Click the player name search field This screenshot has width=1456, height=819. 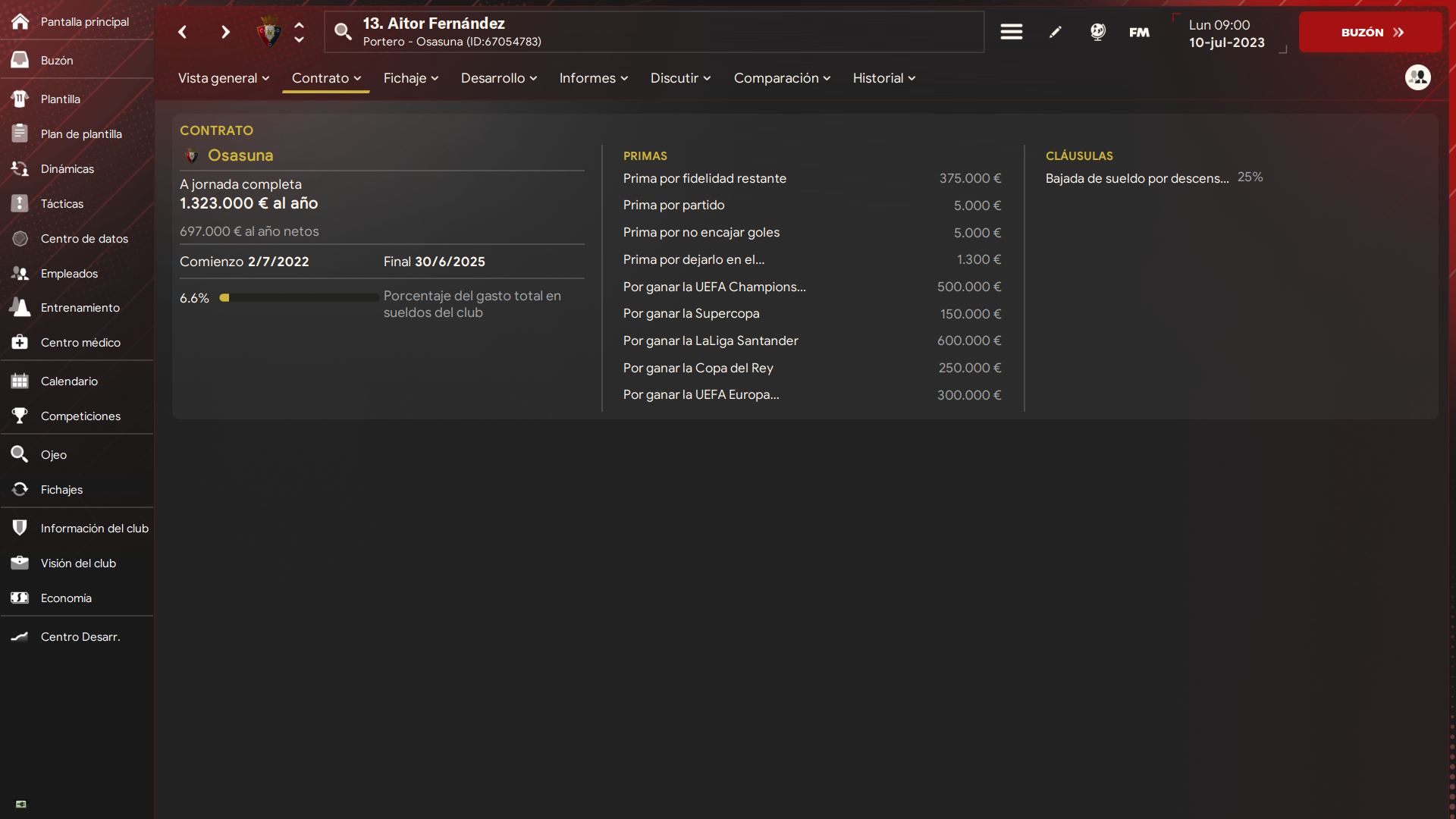click(654, 32)
